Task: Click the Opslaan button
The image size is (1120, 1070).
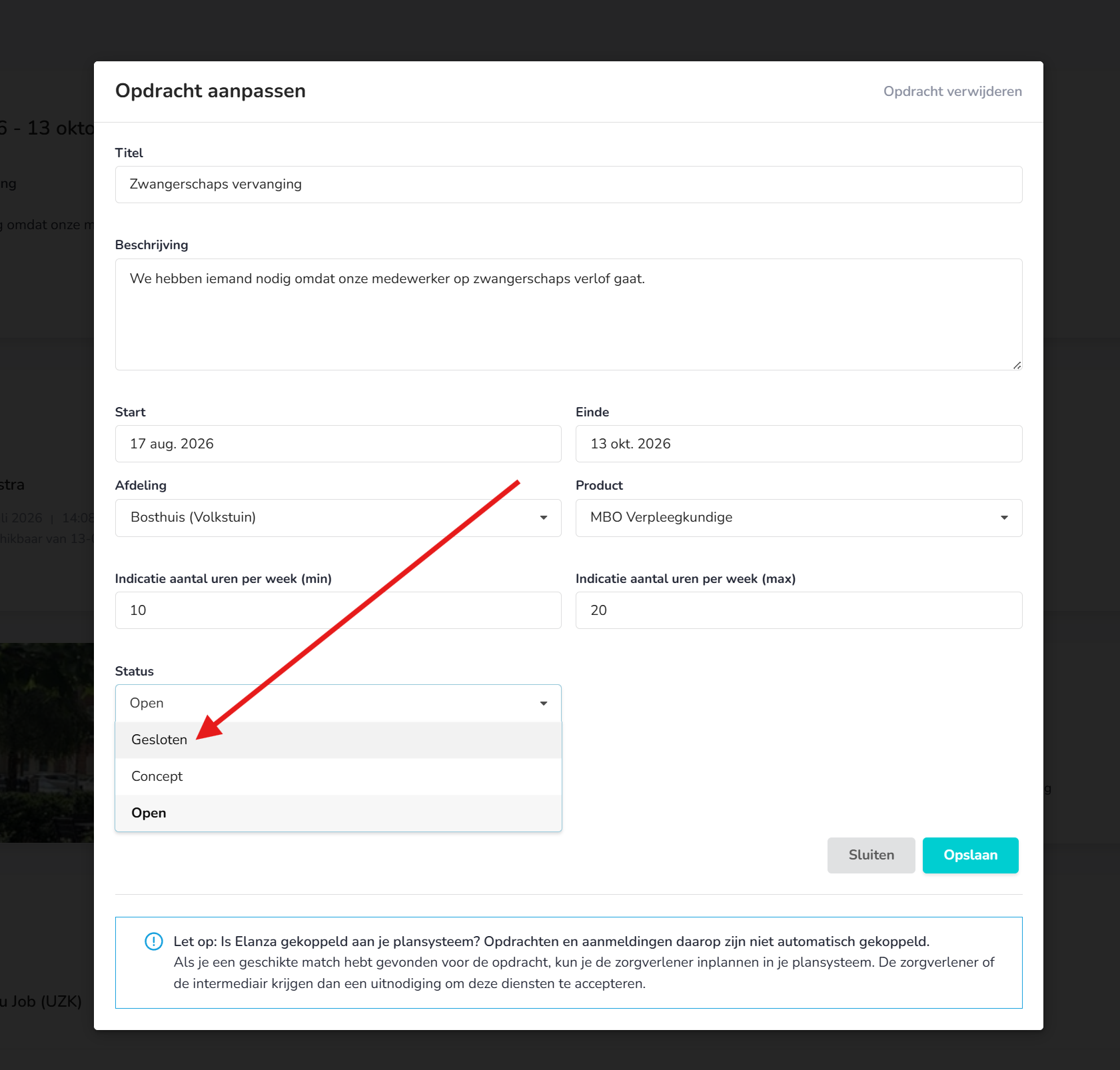Action: click(971, 855)
